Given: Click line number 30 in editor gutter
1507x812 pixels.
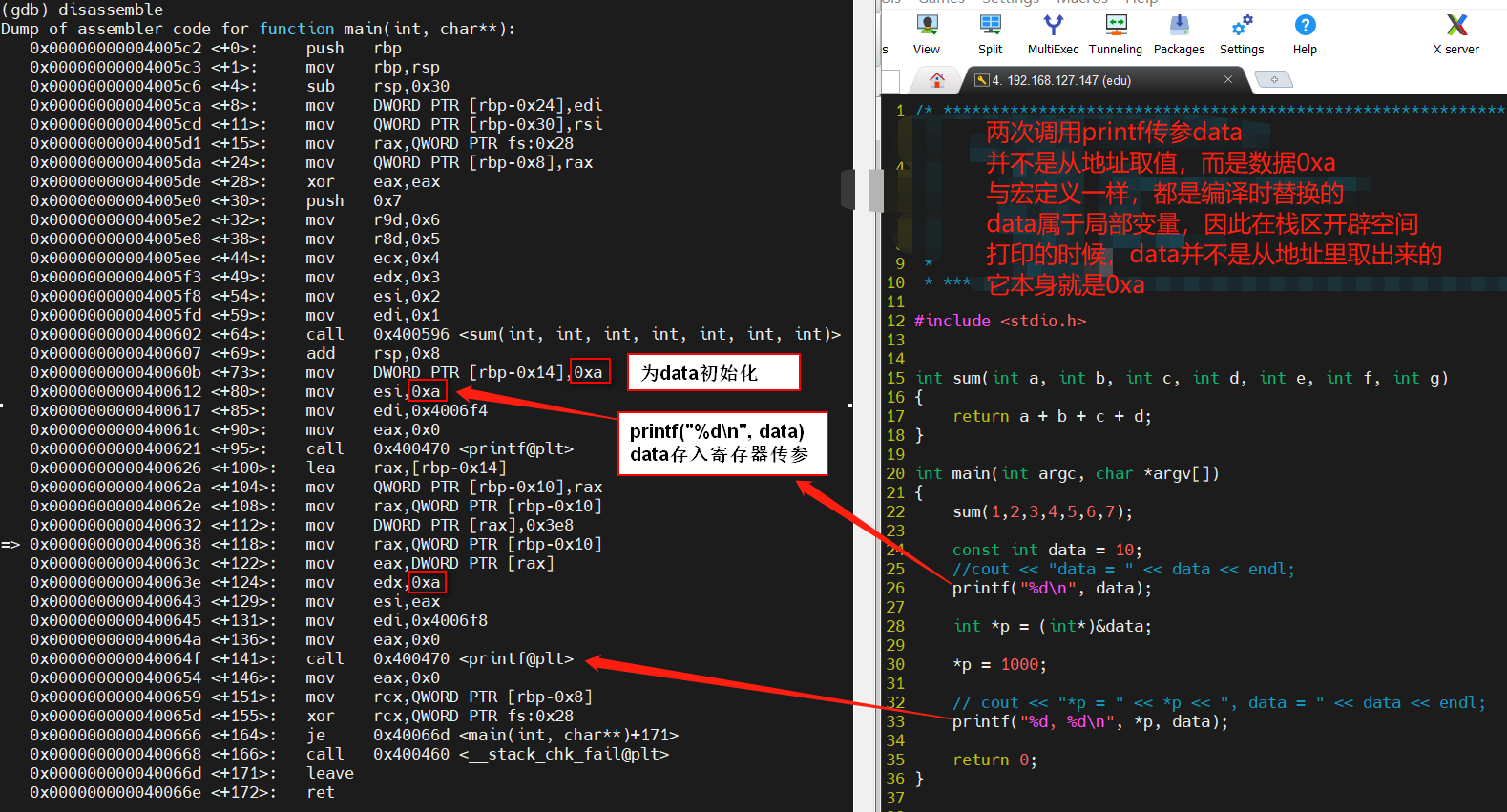Looking at the screenshot, I should tap(895, 664).
